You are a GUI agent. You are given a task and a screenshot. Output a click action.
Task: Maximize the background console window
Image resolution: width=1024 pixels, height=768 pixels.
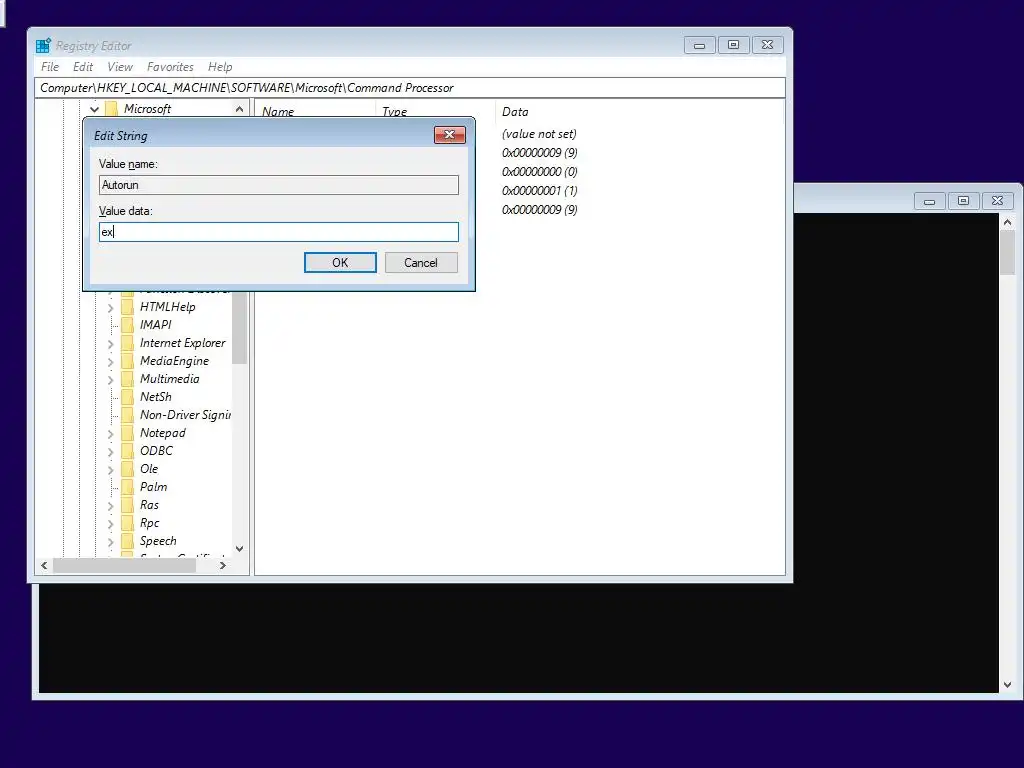(x=963, y=201)
